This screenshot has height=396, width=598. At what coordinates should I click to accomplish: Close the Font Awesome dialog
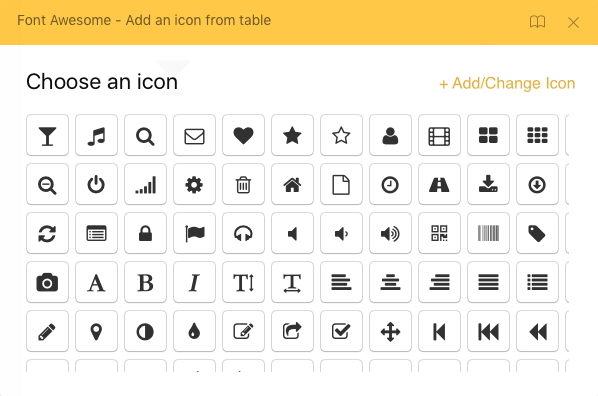click(573, 23)
